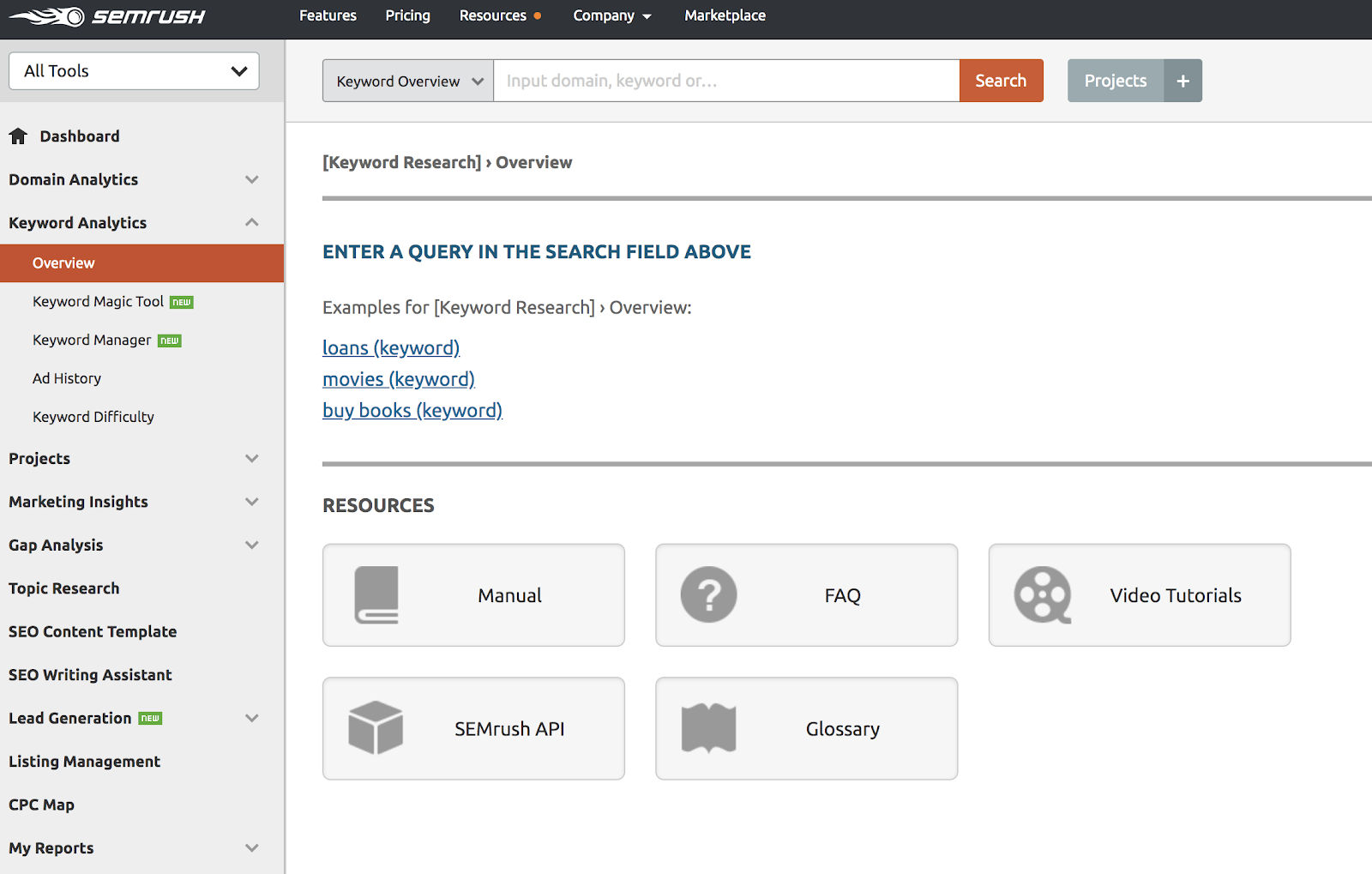Click the My Reports label
Image resolution: width=1372 pixels, height=874 pixels.
click(51, 848)
